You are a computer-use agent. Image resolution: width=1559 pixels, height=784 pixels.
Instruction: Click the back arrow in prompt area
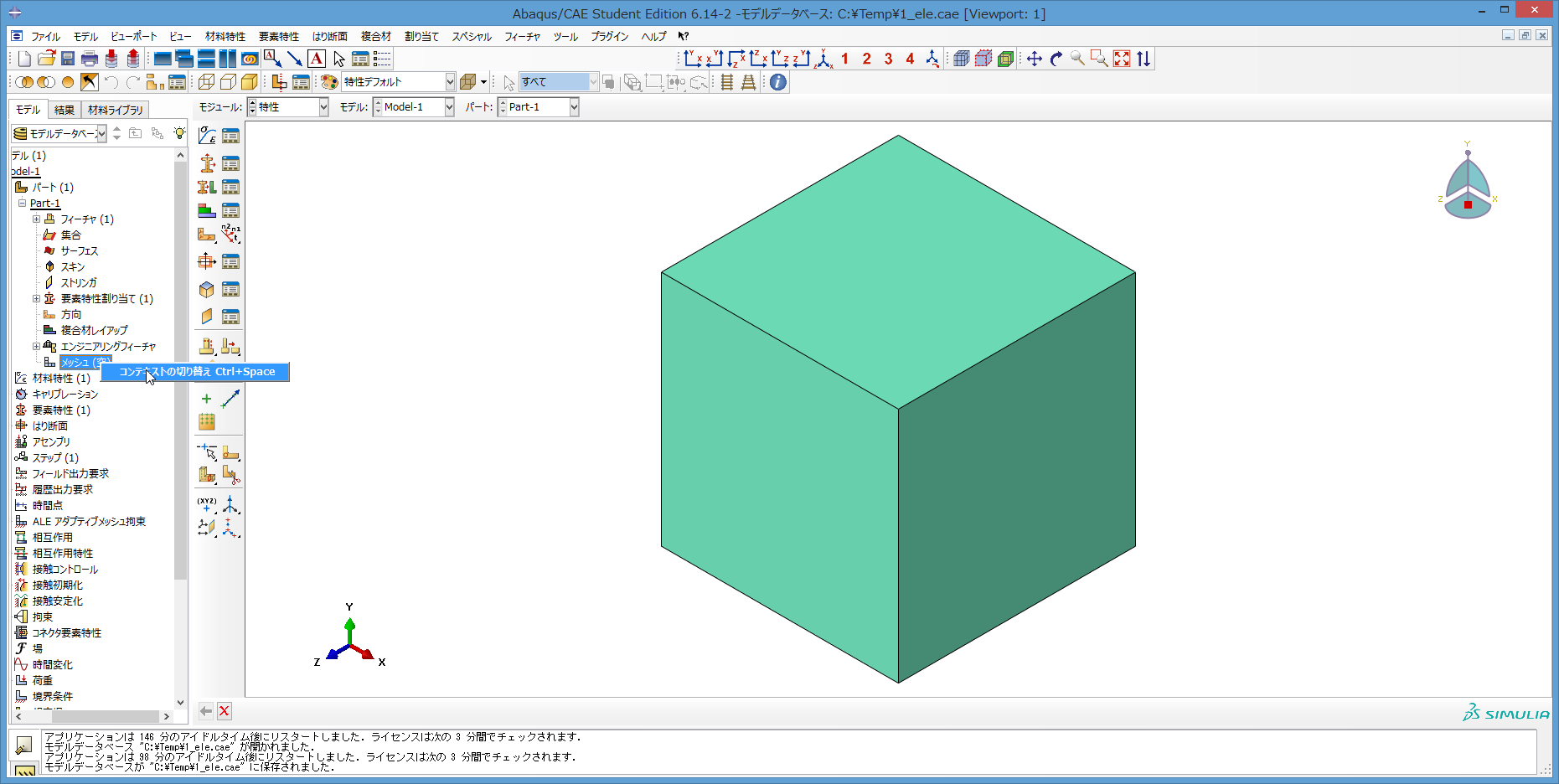pyautogui.click(x=206, y=711)
